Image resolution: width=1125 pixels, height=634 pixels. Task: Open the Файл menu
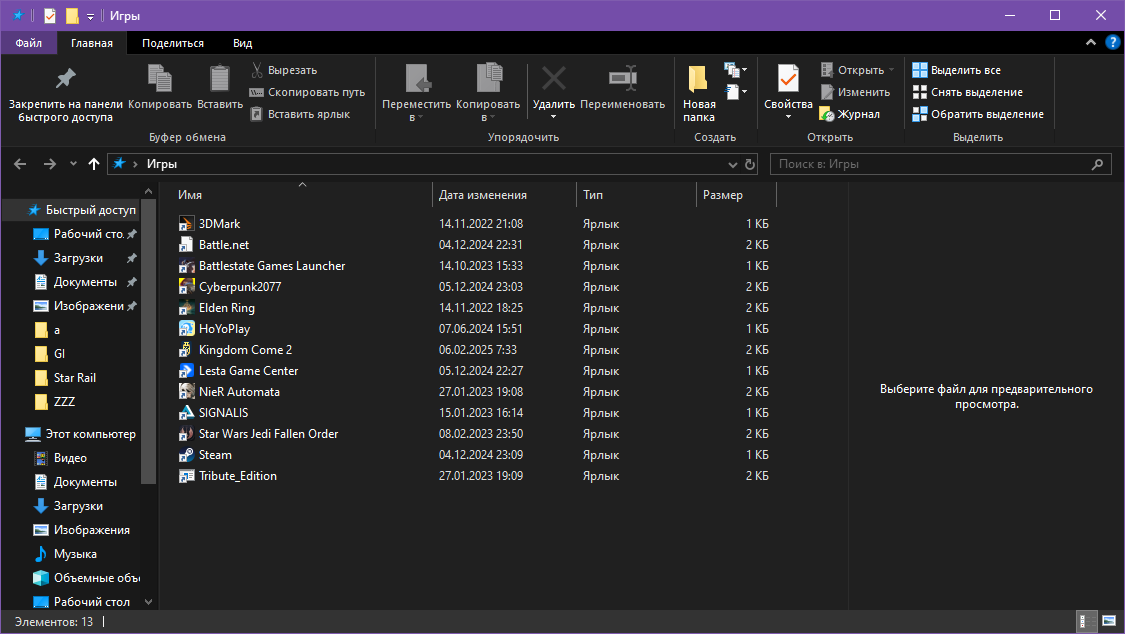[x=28, y=43]
